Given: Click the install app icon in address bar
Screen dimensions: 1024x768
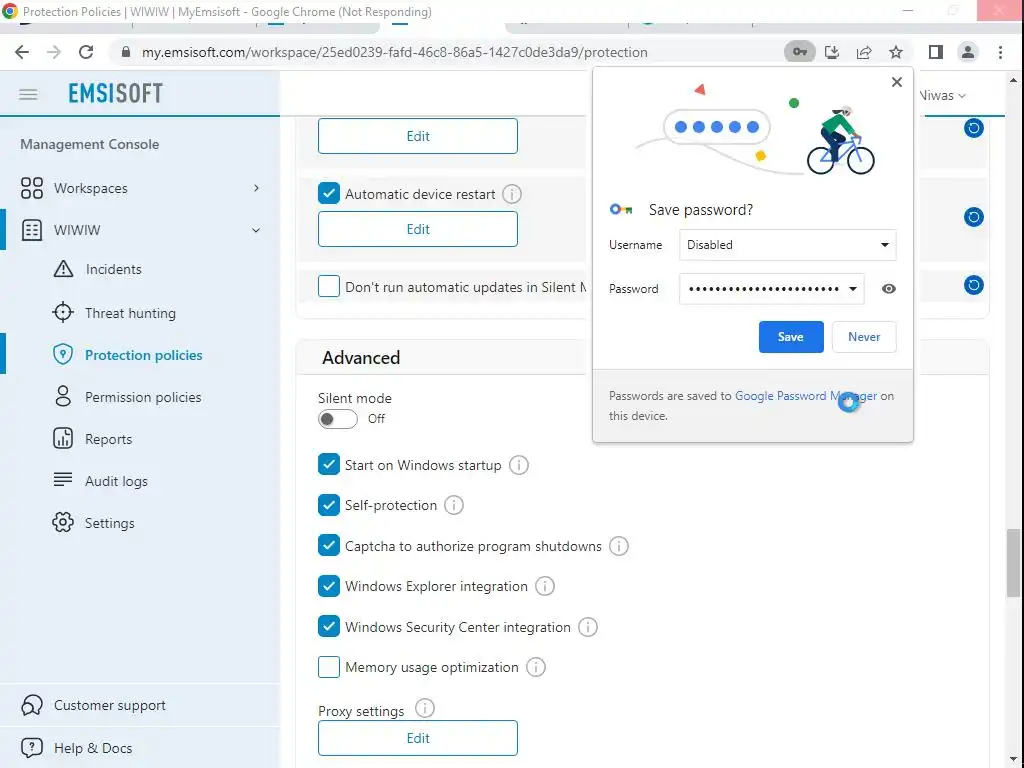Looking at the screenshot, I should pyautogui.click(x=832, y=52).
